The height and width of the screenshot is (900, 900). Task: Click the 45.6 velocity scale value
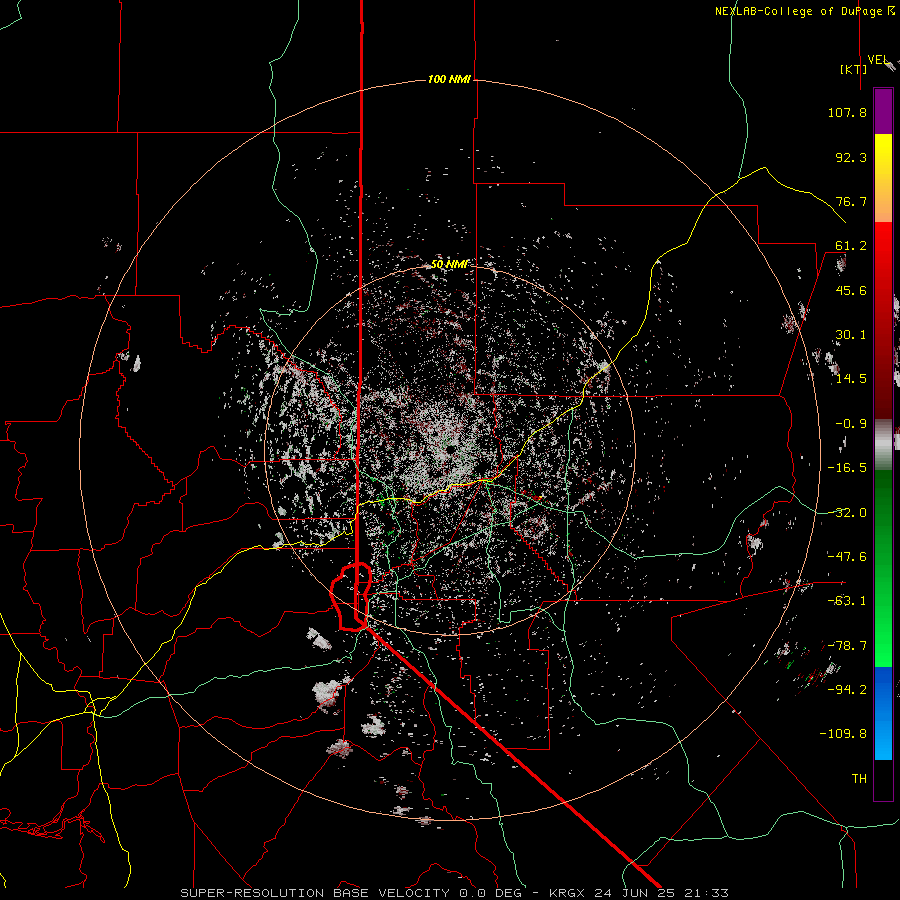point(851,290)
